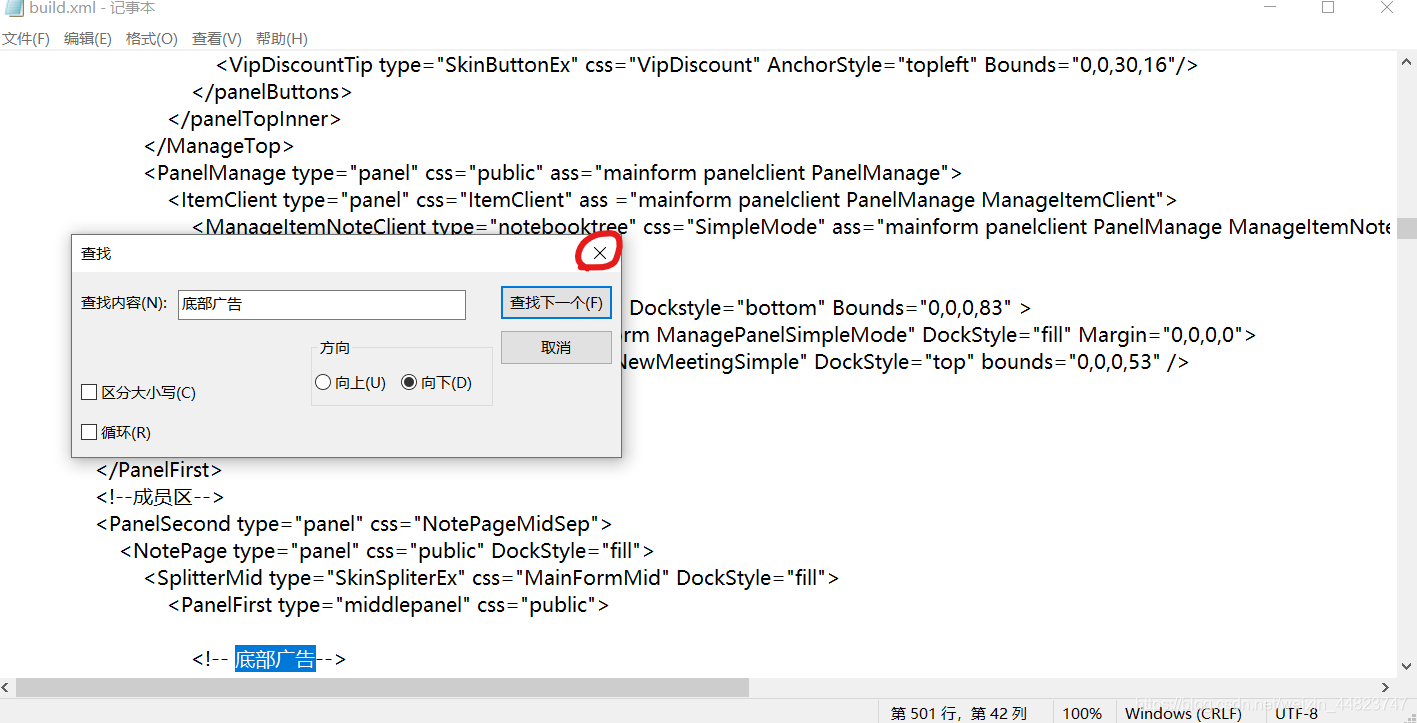1417x723 pixels.
Task: Click the Windows (CRLF) status entry
Action: tap(1183, 714)
